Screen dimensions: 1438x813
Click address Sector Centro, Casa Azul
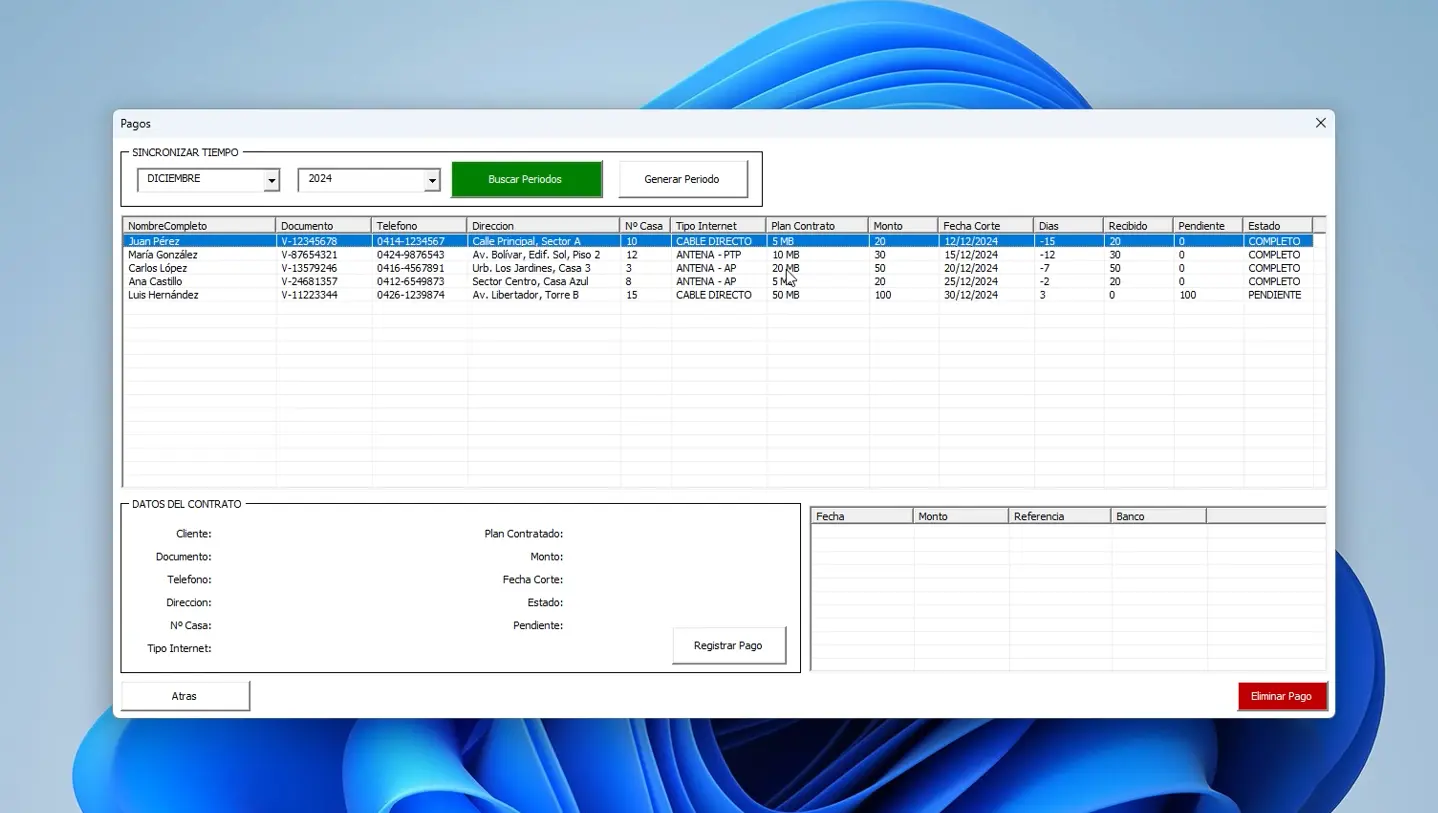click(x=530, y=281)
